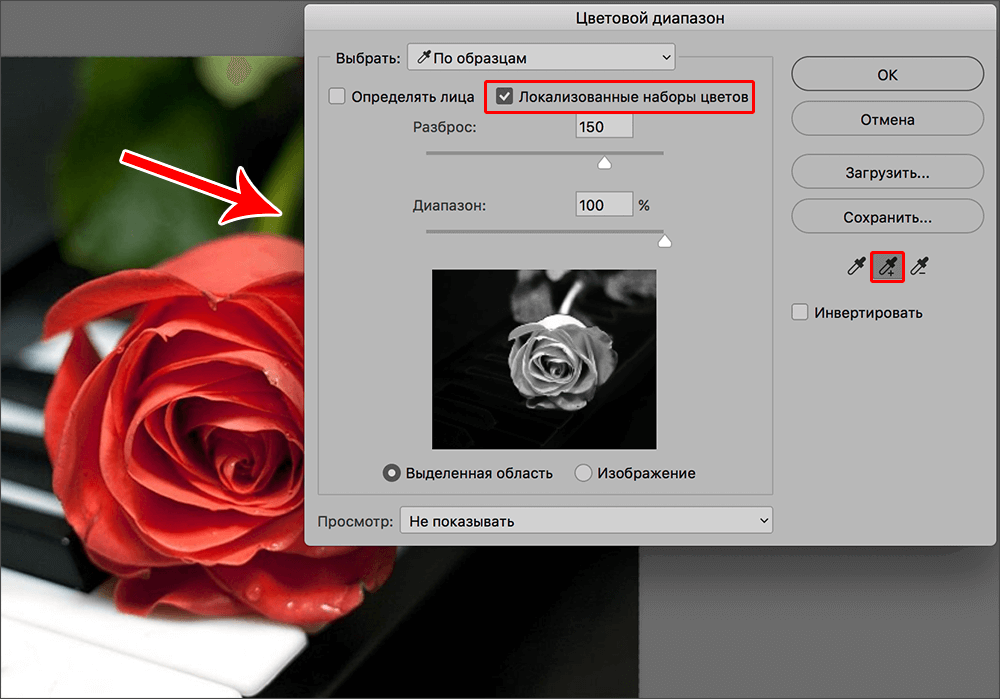Click the Сохранить... button
The image size is (1000, 699).
click(887, 216)
